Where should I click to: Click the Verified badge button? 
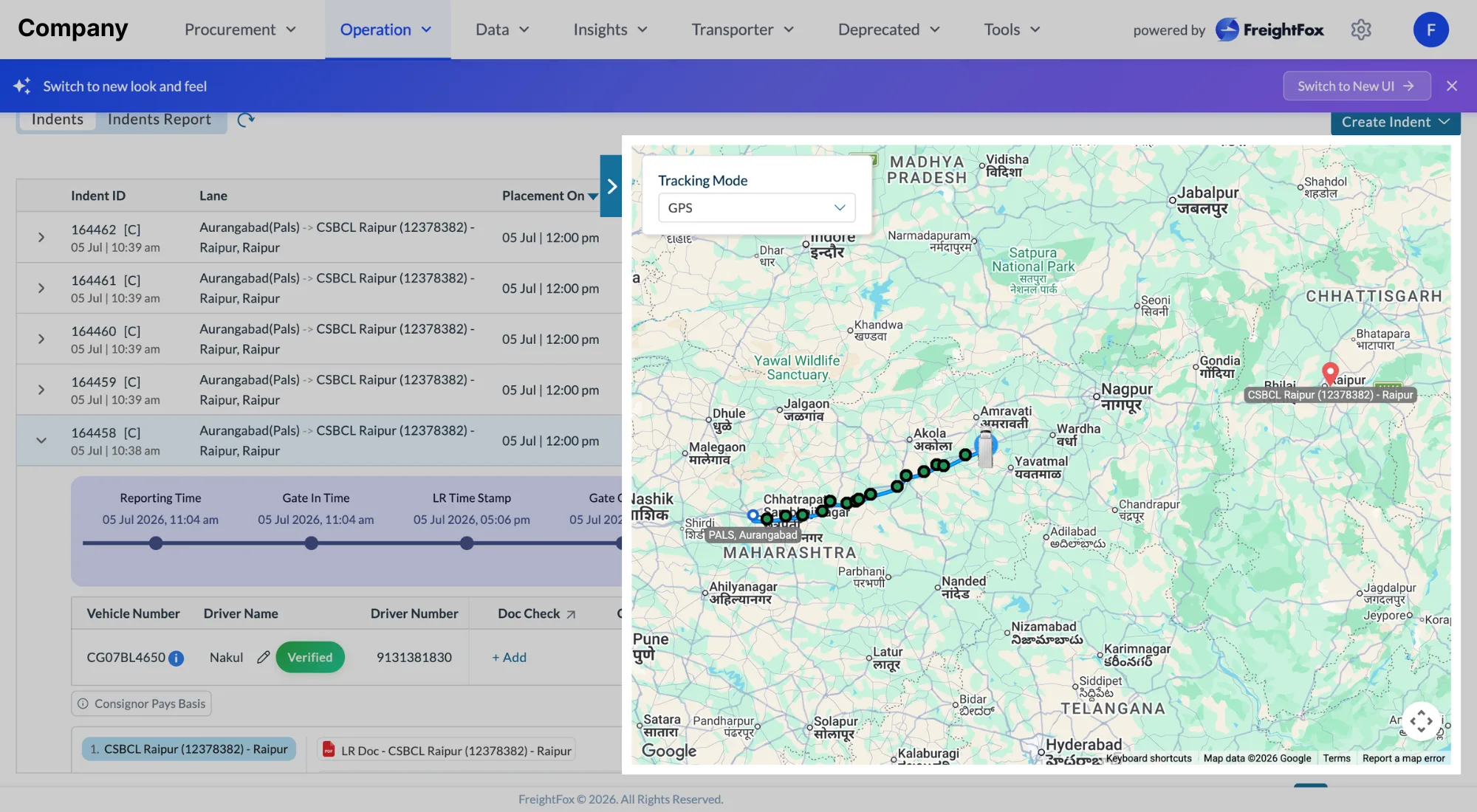tap(310, 657)
